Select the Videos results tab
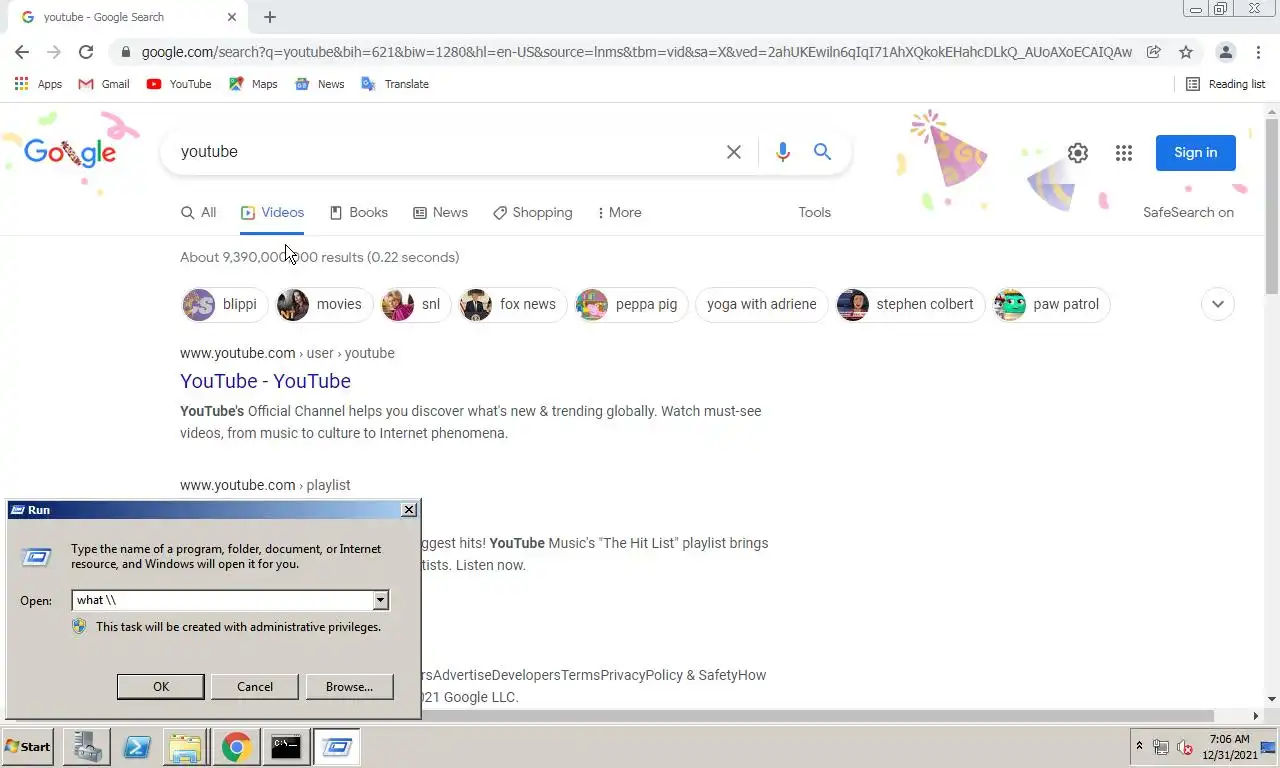Image resolution: width=1280 pixels, height=768 pixels. (x=272, y=212)
